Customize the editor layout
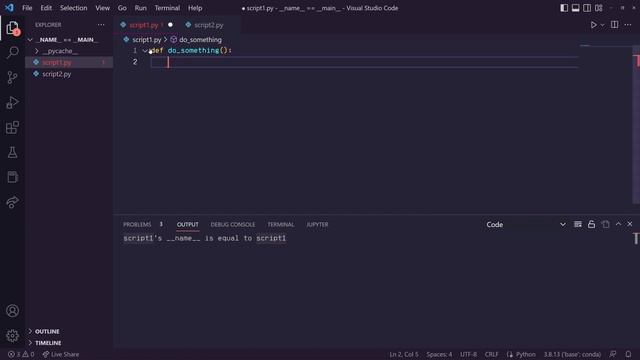Image resolution: width=640 pixels, height=360 pixels. [599, 8]
